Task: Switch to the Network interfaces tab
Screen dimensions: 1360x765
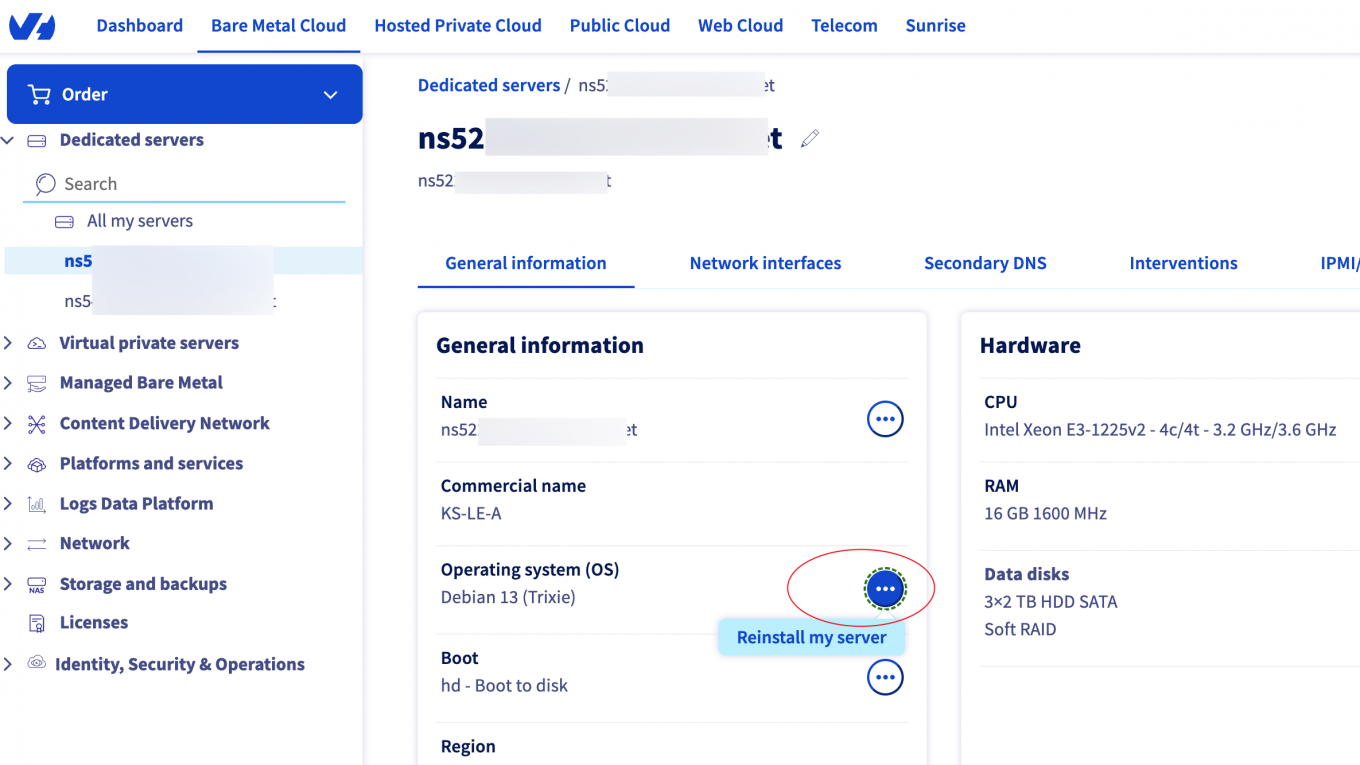Action: 765,264
